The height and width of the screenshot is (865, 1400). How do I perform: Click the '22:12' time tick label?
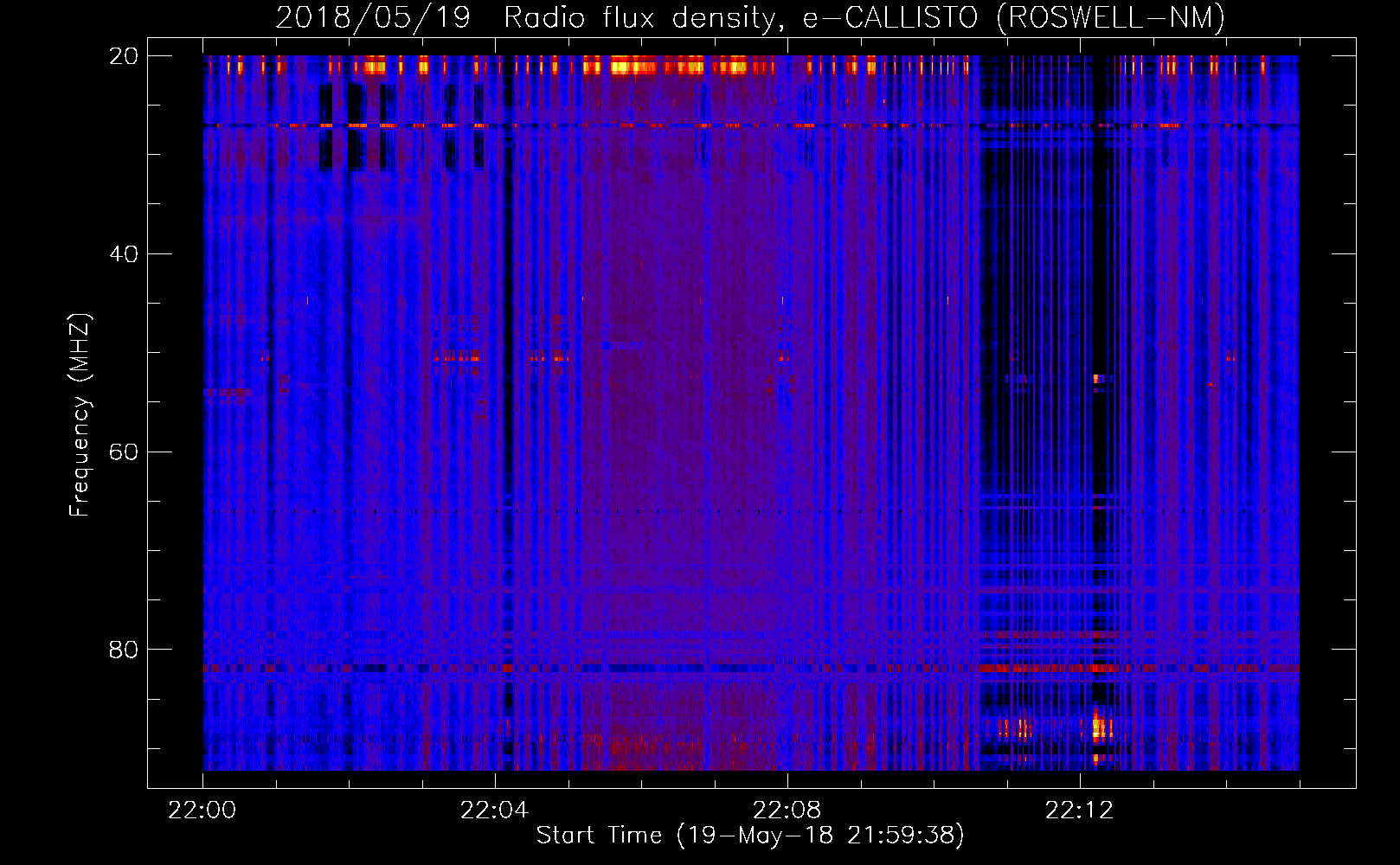pyautogui.click(x=1080, y=811)
